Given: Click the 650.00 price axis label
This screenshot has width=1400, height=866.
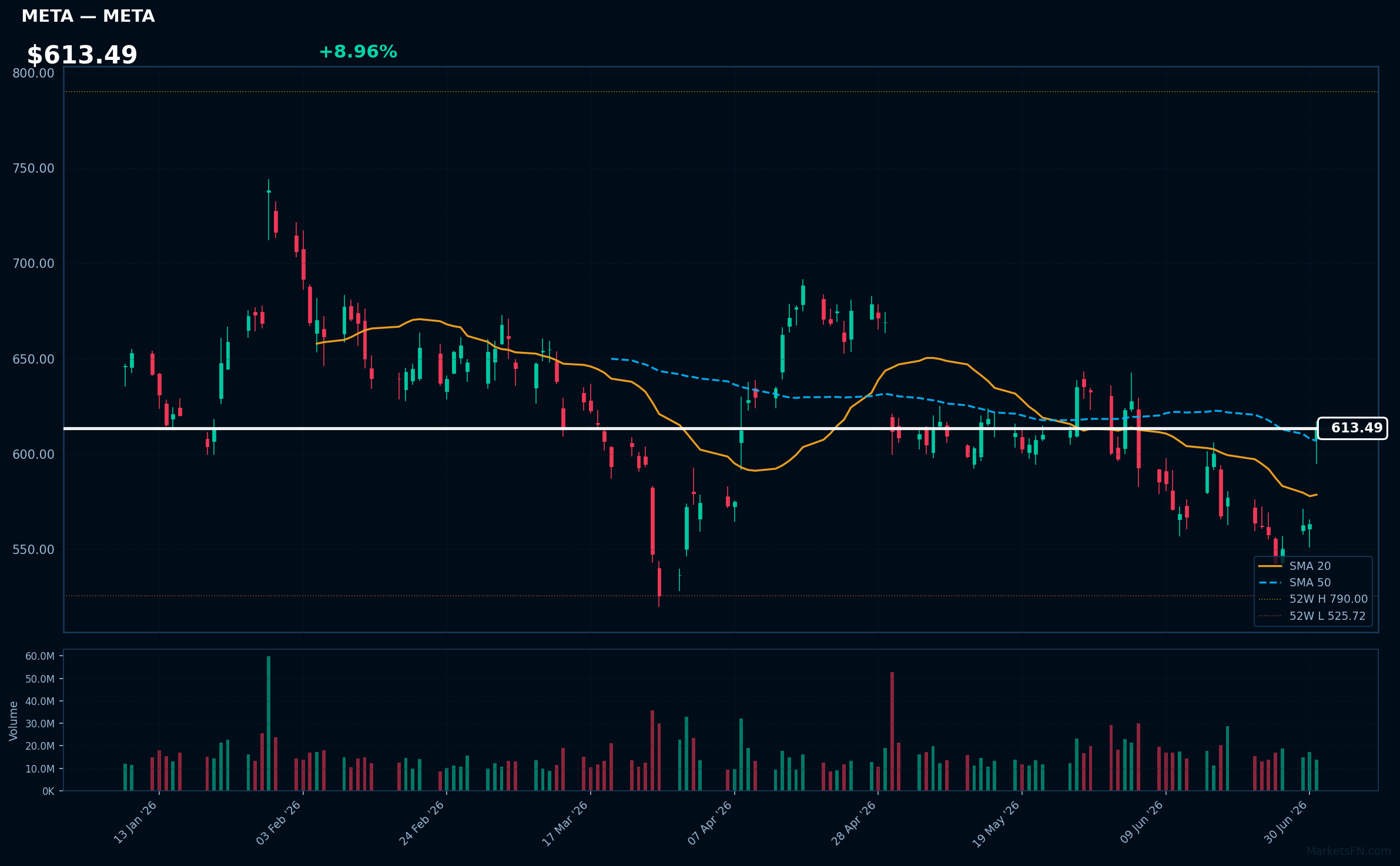Looking at the screenshot, I should 34,359.
